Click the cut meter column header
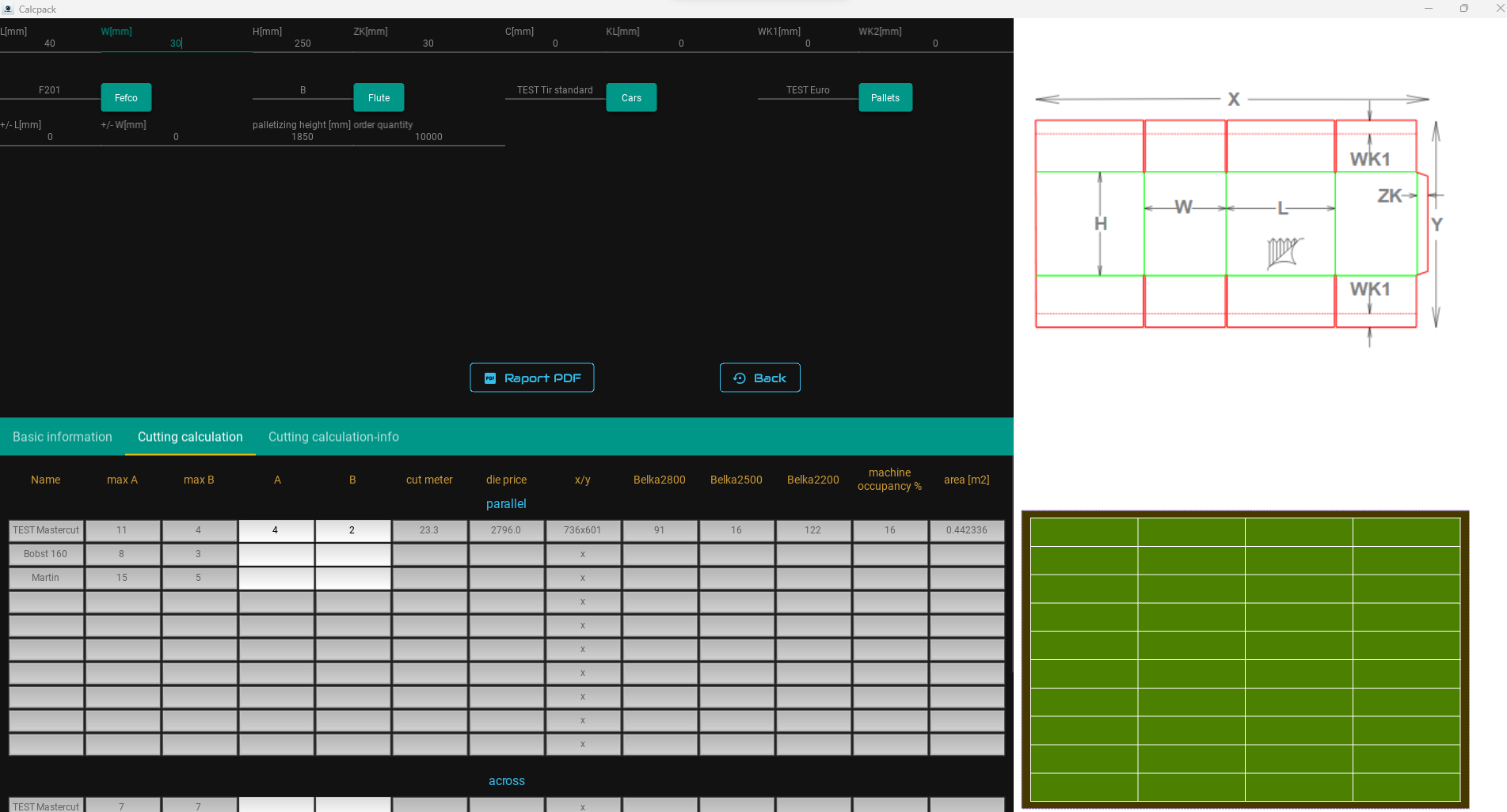This screenshot has width=1507, height=812. coord(429,480)
